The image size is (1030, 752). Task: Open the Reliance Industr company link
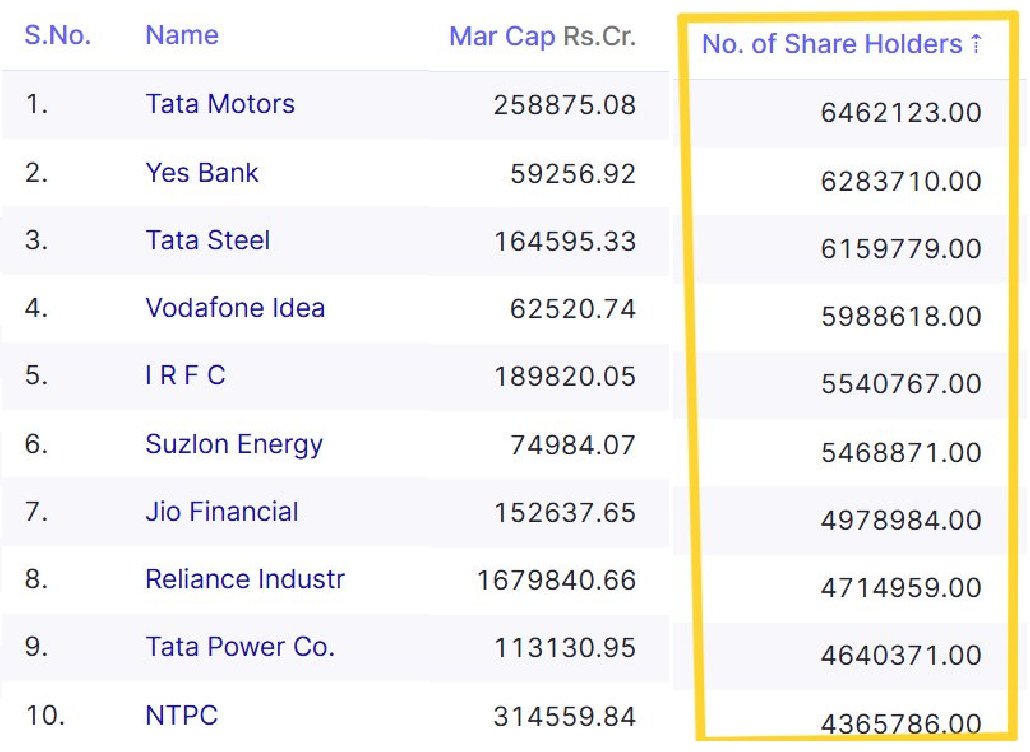click(x=245, y=579)
